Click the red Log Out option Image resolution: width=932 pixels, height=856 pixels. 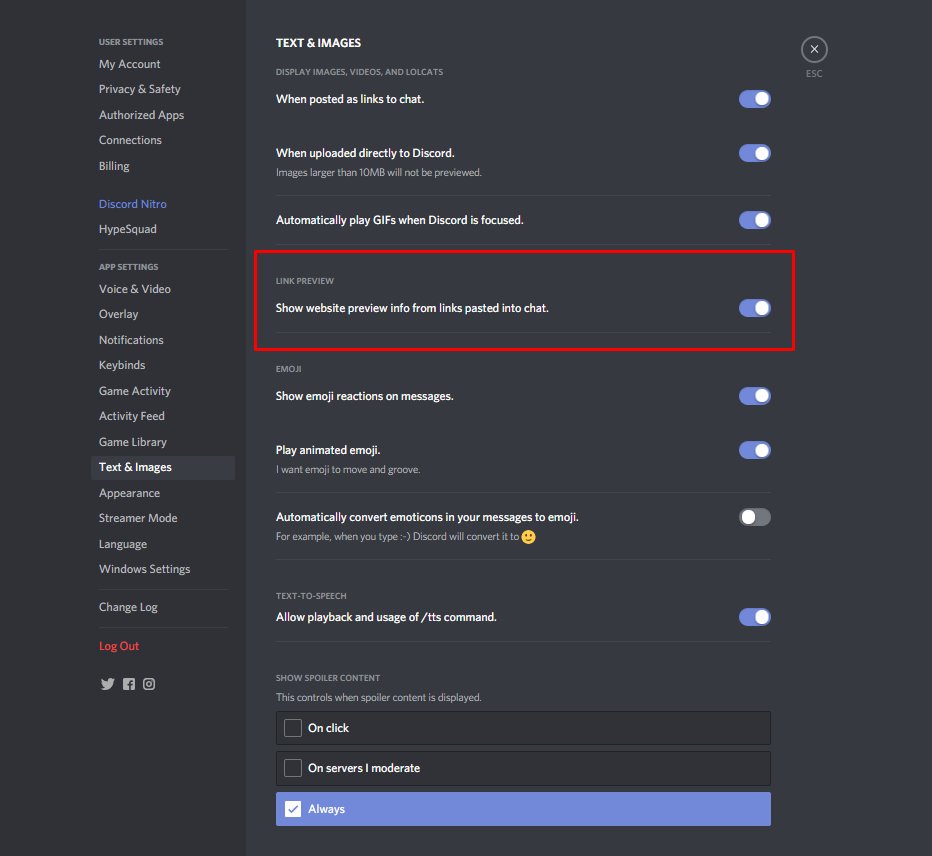tap(119, 646)
